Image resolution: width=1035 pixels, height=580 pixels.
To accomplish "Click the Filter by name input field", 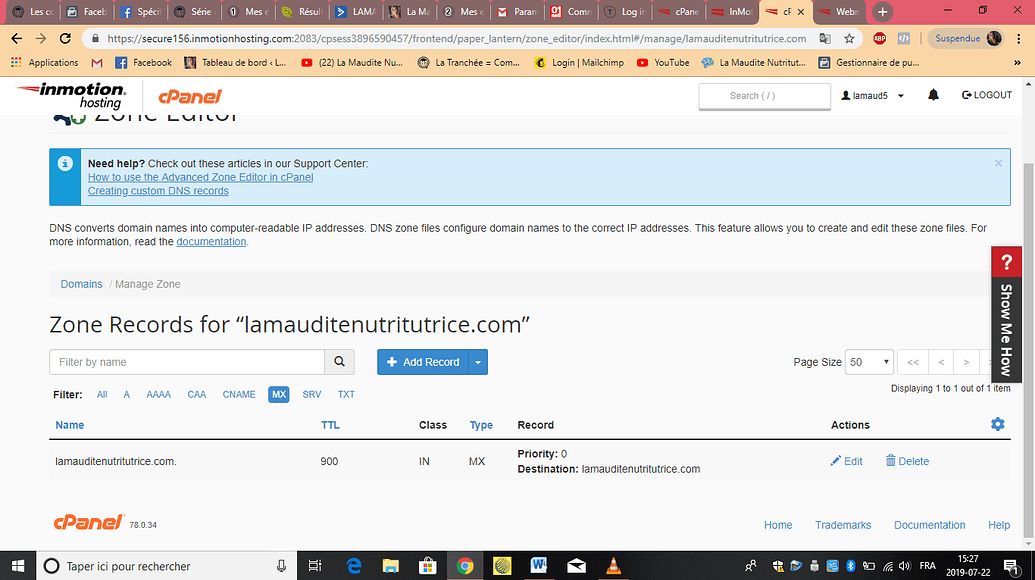I will [x=187, y=362].
